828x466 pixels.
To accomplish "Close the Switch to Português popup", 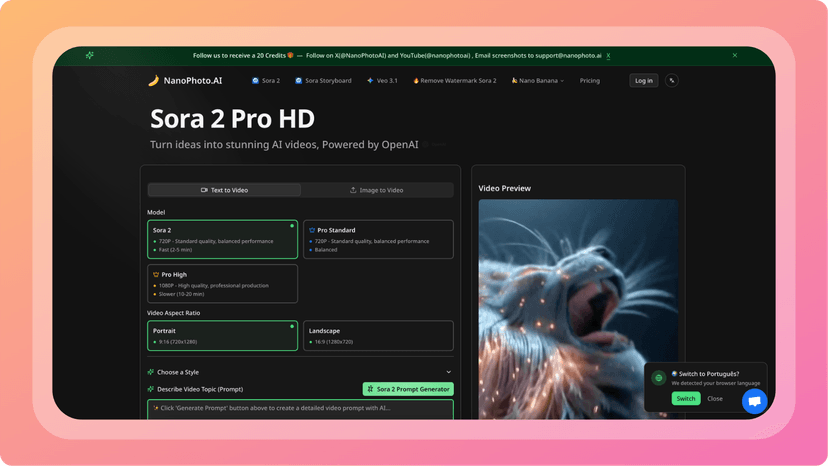I will click(x=715, y=398).
